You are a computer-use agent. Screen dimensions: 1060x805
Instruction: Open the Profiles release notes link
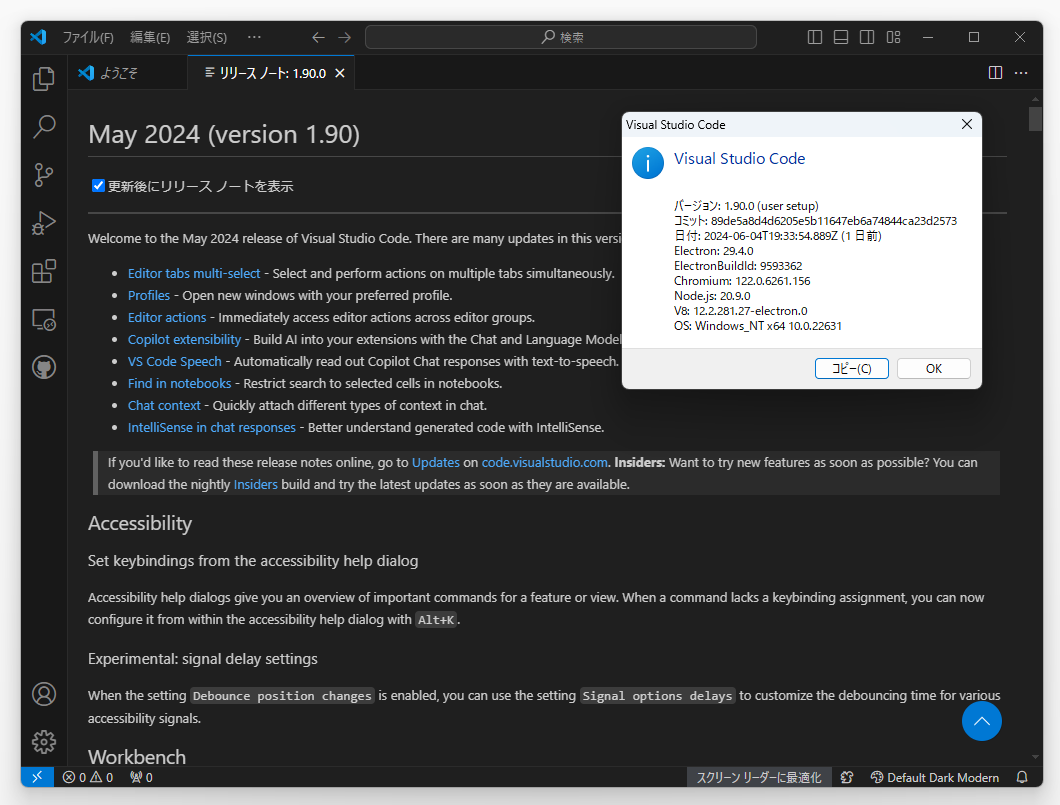[x=148, y=295]
